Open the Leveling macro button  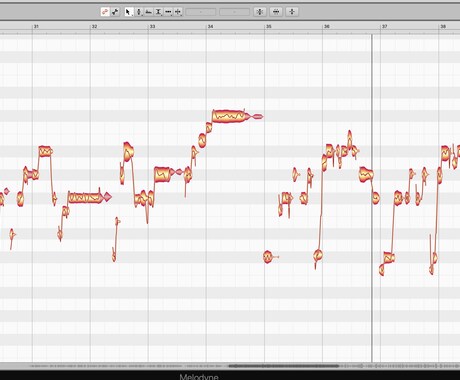[x=292, y=12]
